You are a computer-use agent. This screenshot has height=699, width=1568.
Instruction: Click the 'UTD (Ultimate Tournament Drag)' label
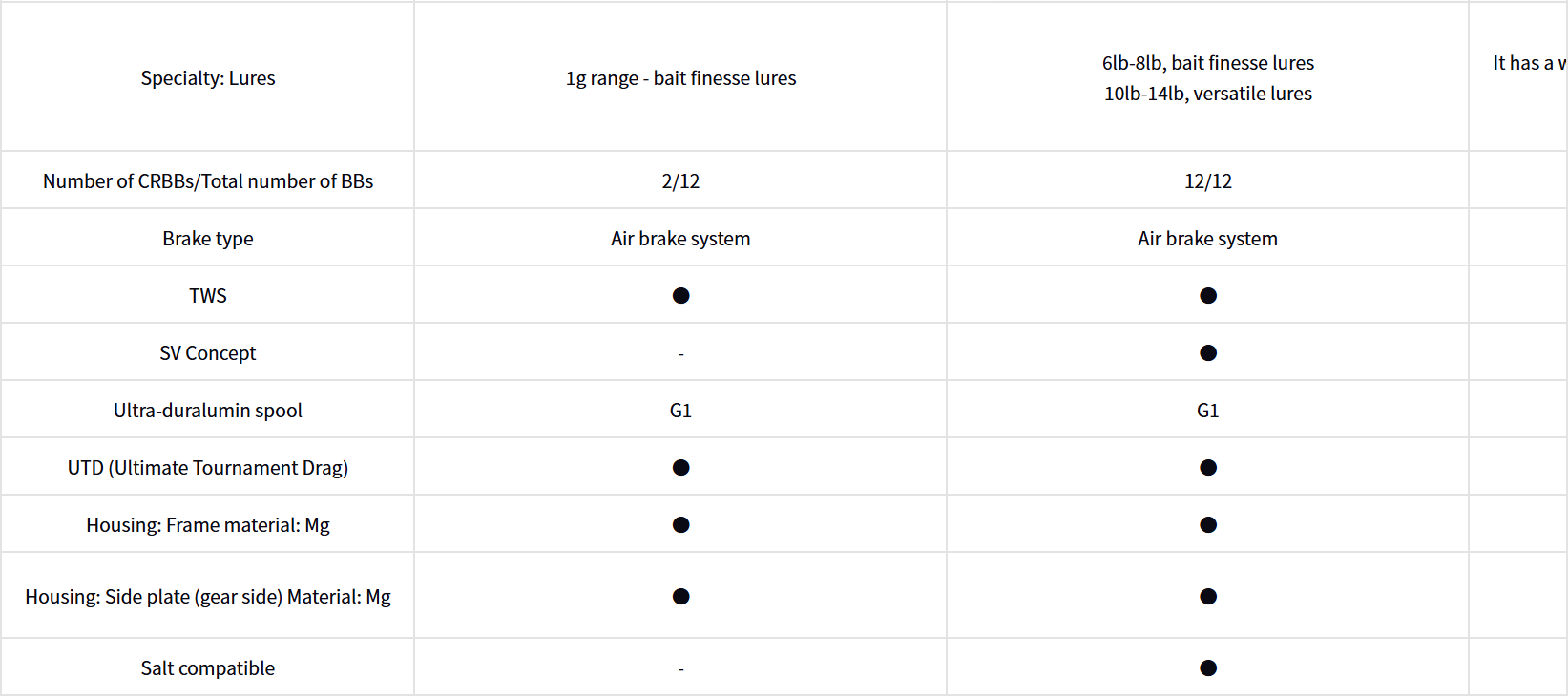click(208, 468)
